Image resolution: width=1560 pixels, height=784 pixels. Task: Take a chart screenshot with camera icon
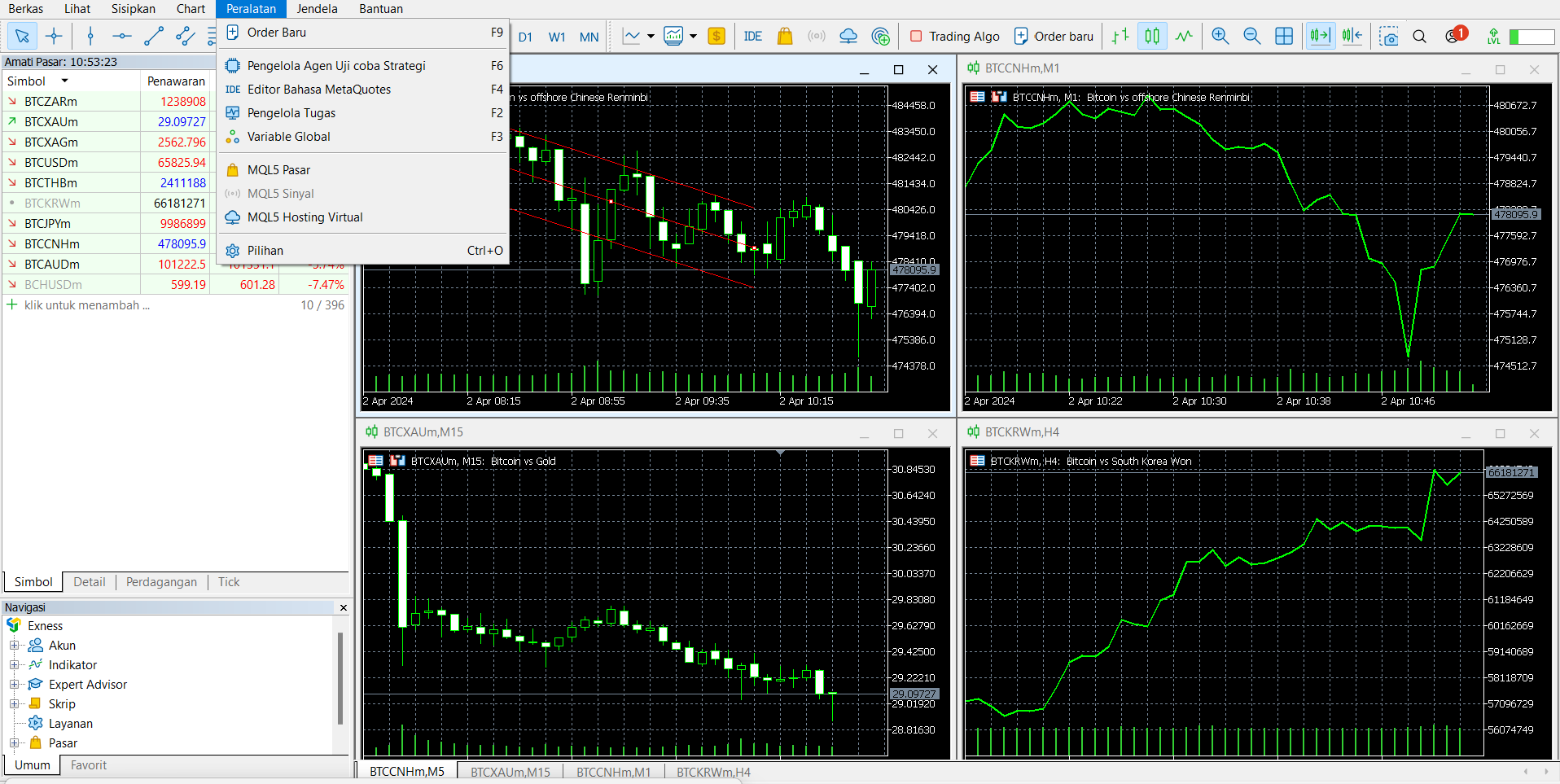coord(1388,36)
